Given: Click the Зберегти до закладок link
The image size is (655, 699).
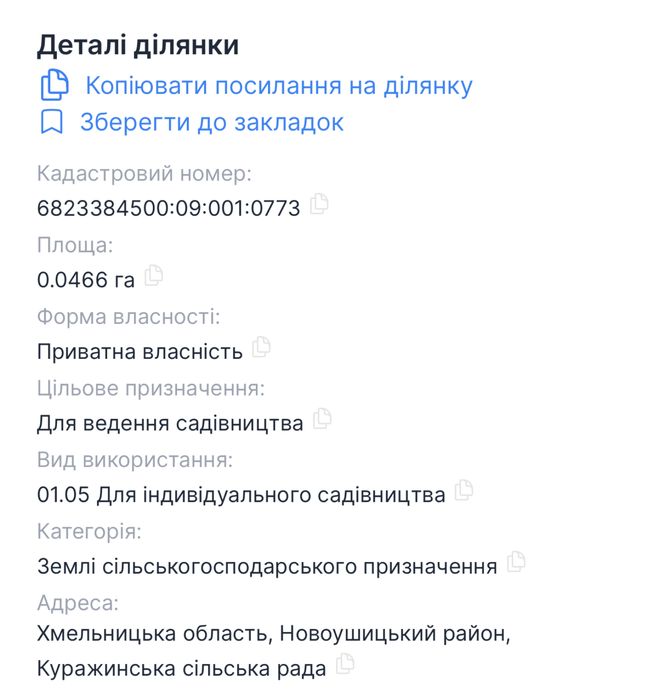Looking at the screenshot, I should point(211,123).
